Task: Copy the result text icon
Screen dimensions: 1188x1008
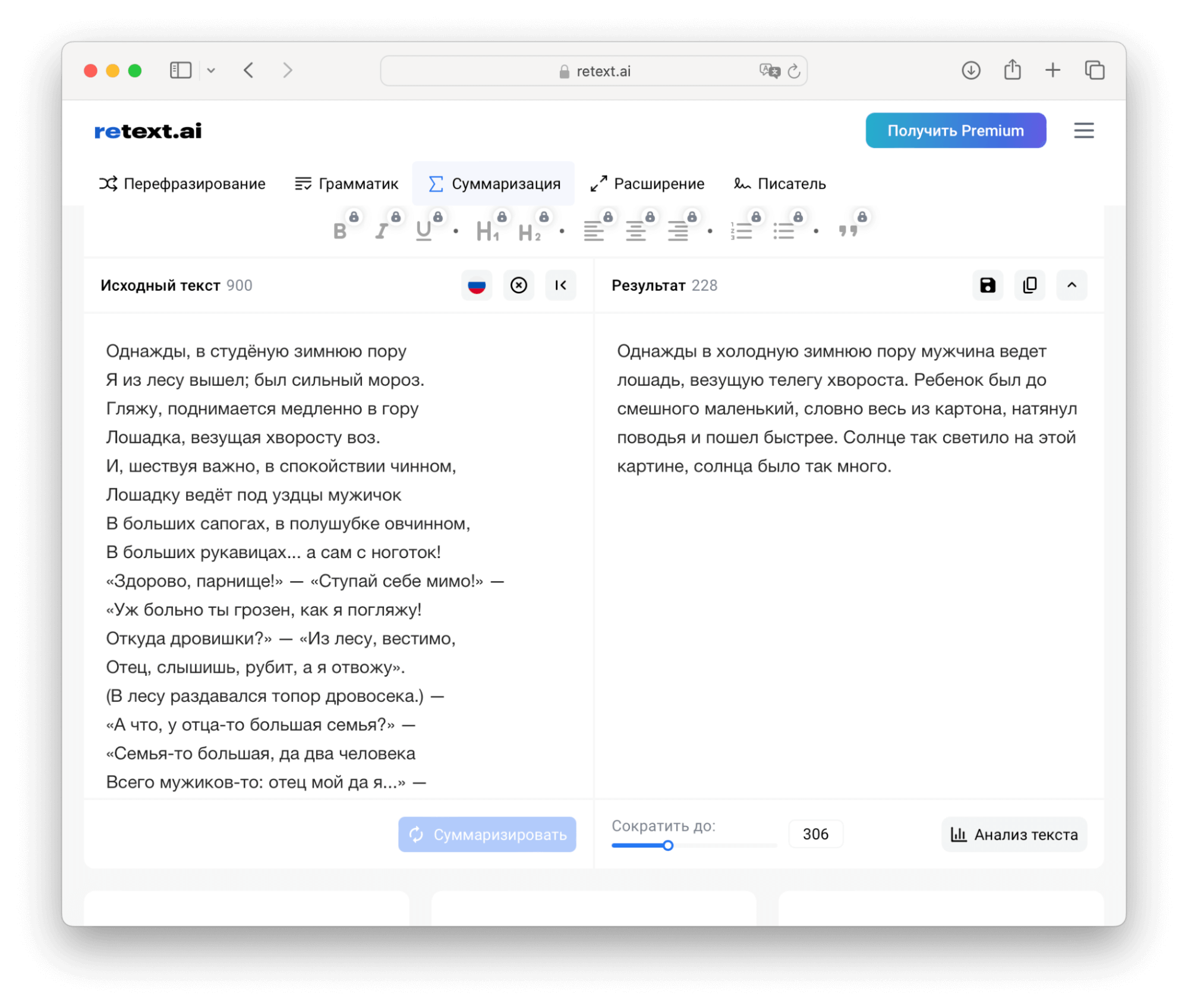Action: 1029,285
